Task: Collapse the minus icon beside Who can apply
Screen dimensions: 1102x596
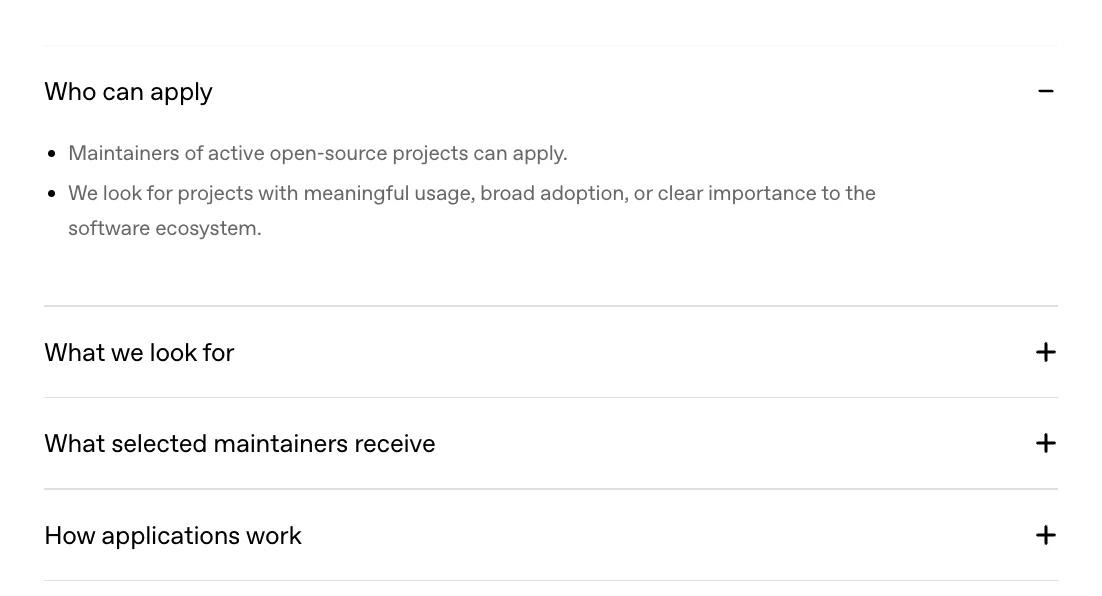Action: tap(1045, 91)
